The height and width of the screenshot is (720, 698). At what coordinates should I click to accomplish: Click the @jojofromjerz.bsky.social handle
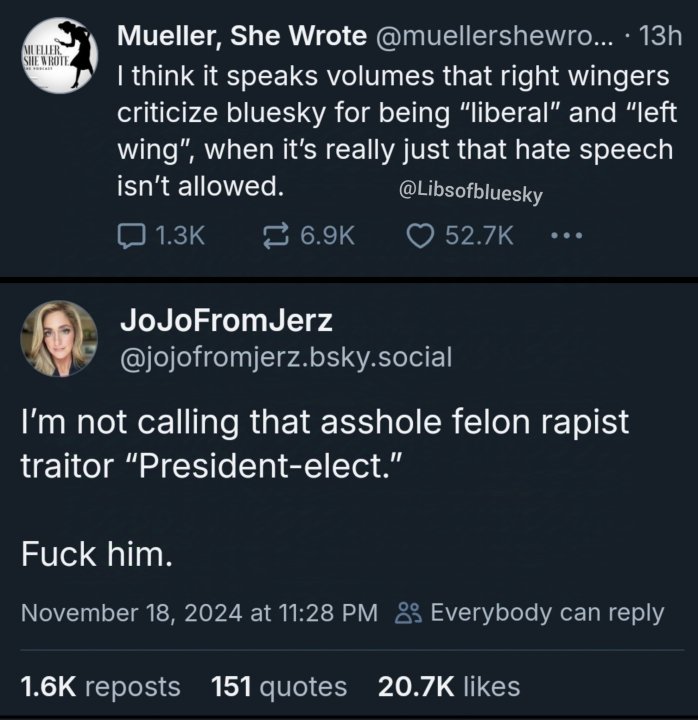[285, 355]
